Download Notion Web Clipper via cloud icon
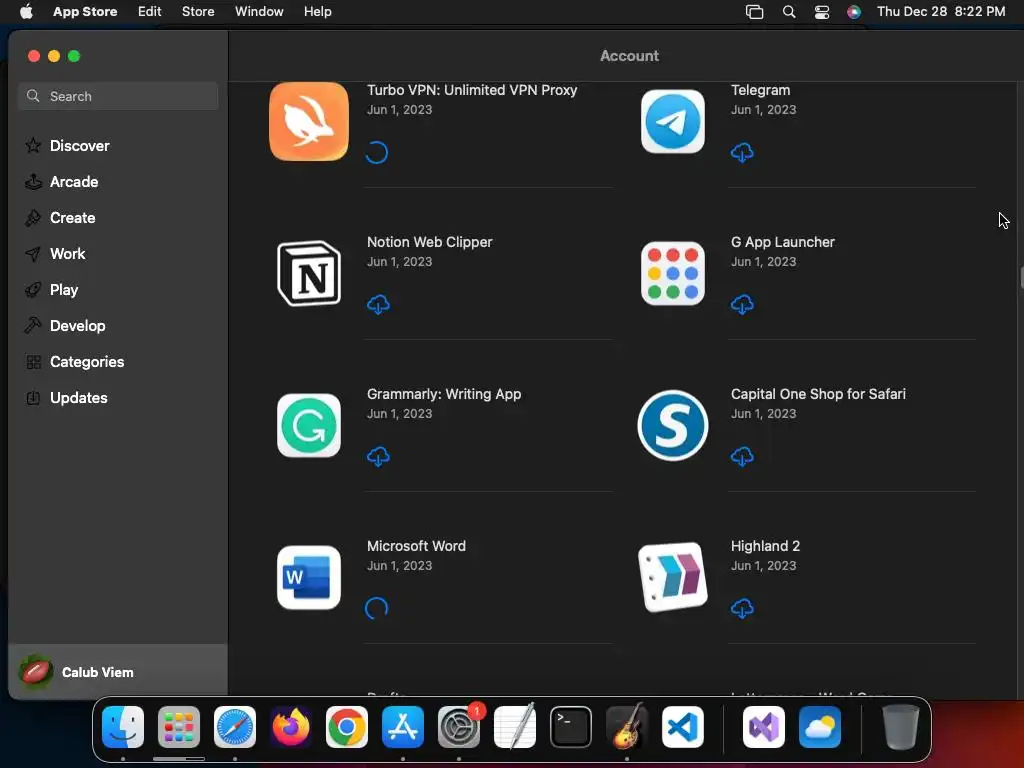The height and width of the screenshot is (768, 1024). tap(378, 305)
